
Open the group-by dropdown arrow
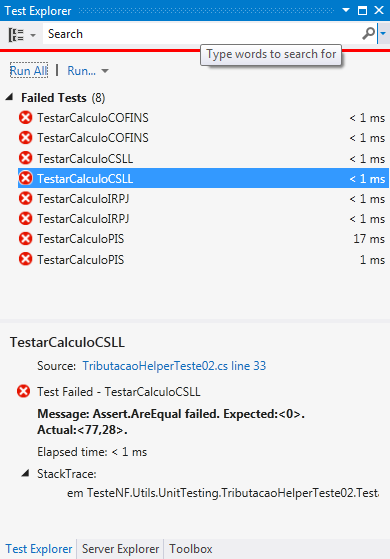point(33,35)
